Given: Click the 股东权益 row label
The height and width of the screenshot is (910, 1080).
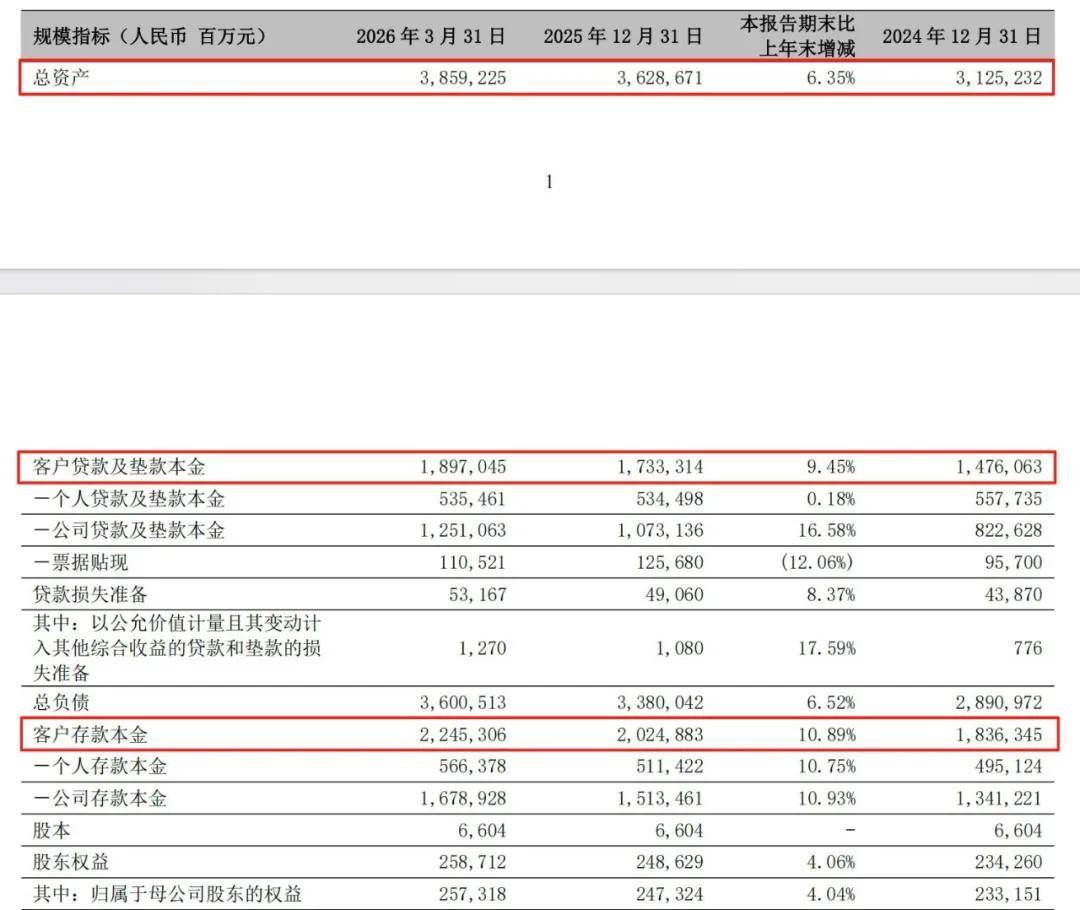Looking at the screenshot, I should 71,862.
